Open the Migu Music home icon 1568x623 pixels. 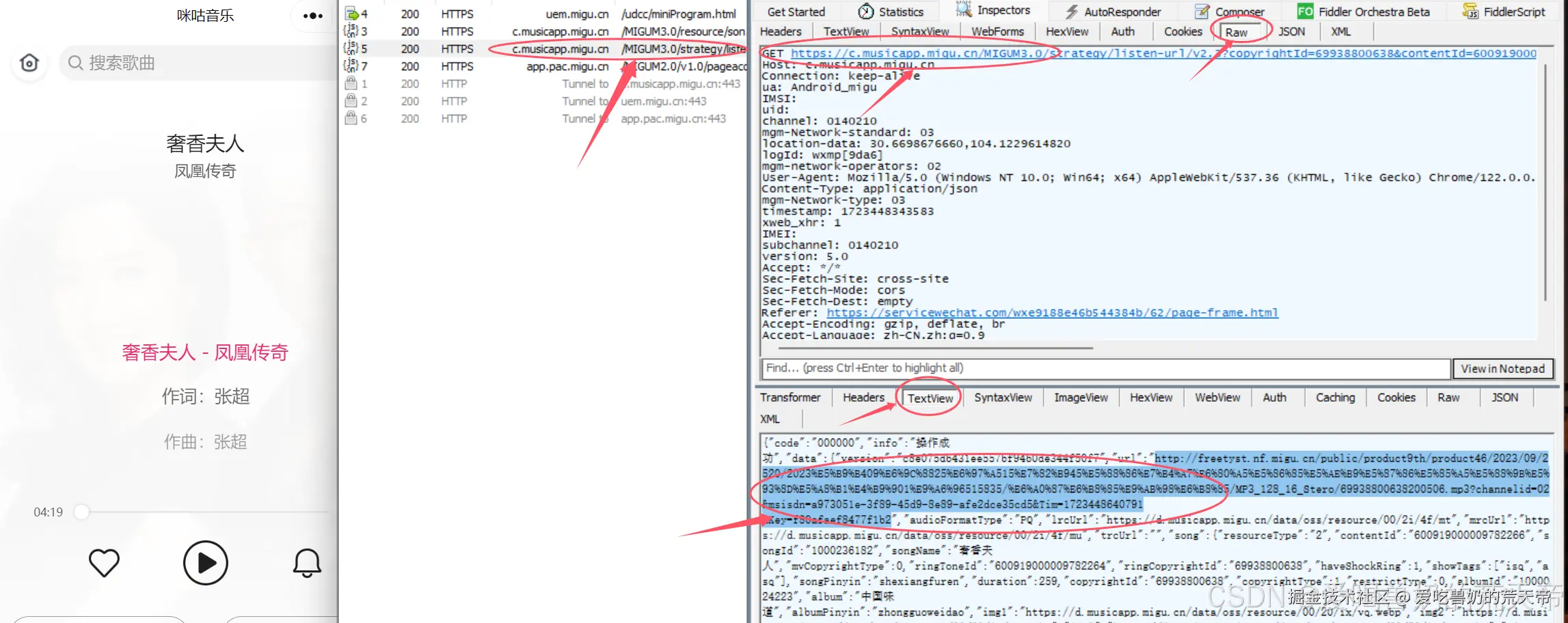pos(29,64)
